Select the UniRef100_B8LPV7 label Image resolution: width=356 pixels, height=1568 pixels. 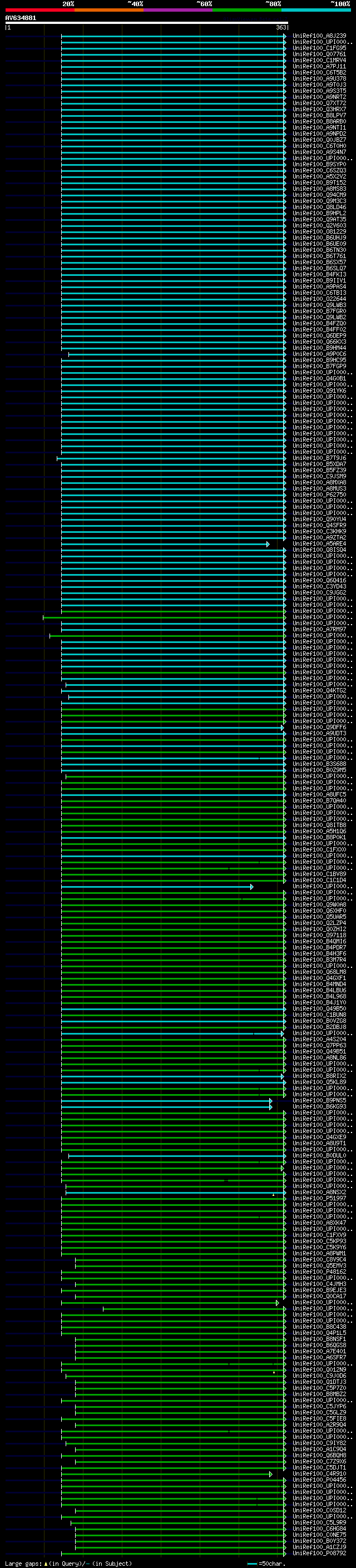(319, 115)
